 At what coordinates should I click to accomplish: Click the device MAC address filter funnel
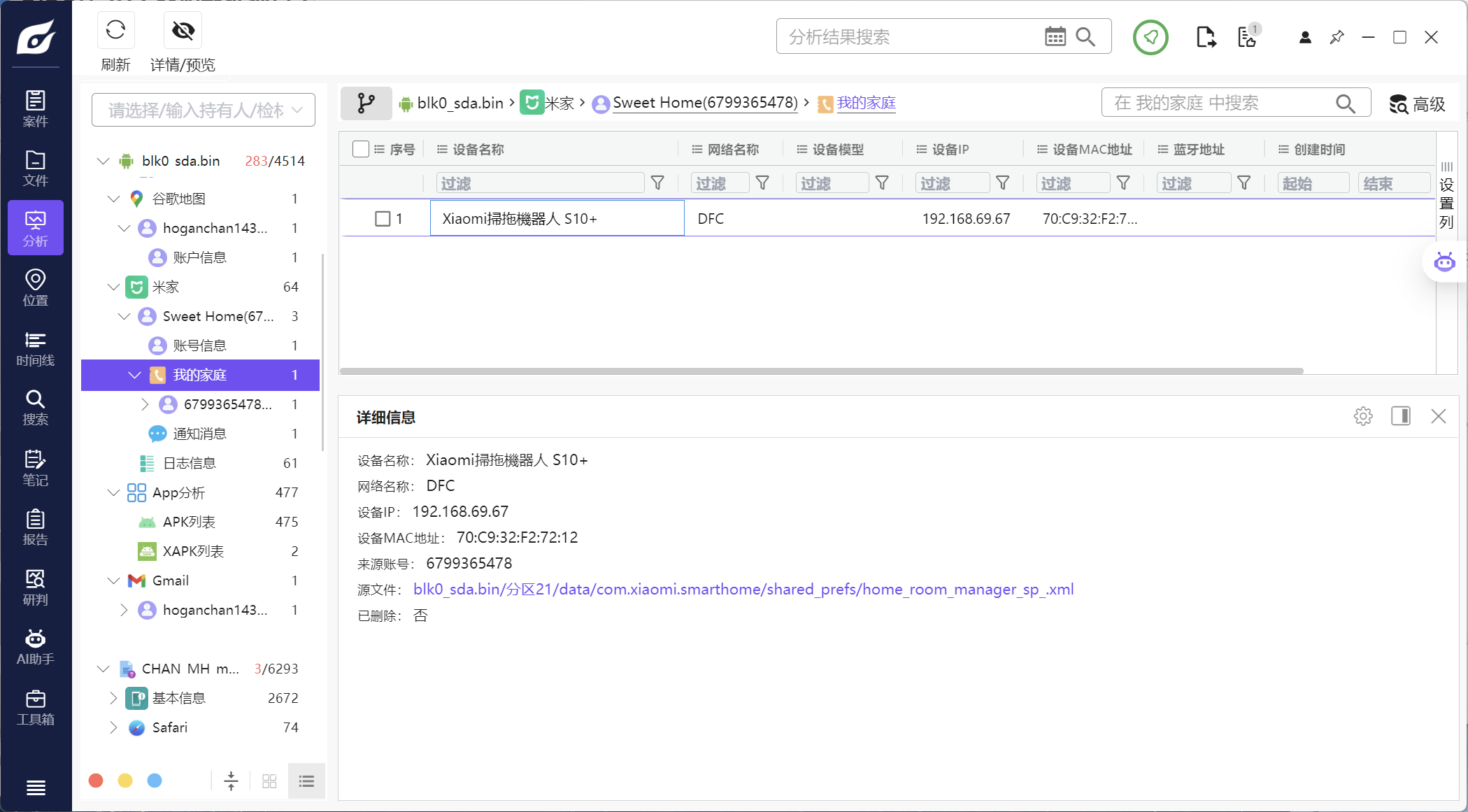pos(1123,183)
